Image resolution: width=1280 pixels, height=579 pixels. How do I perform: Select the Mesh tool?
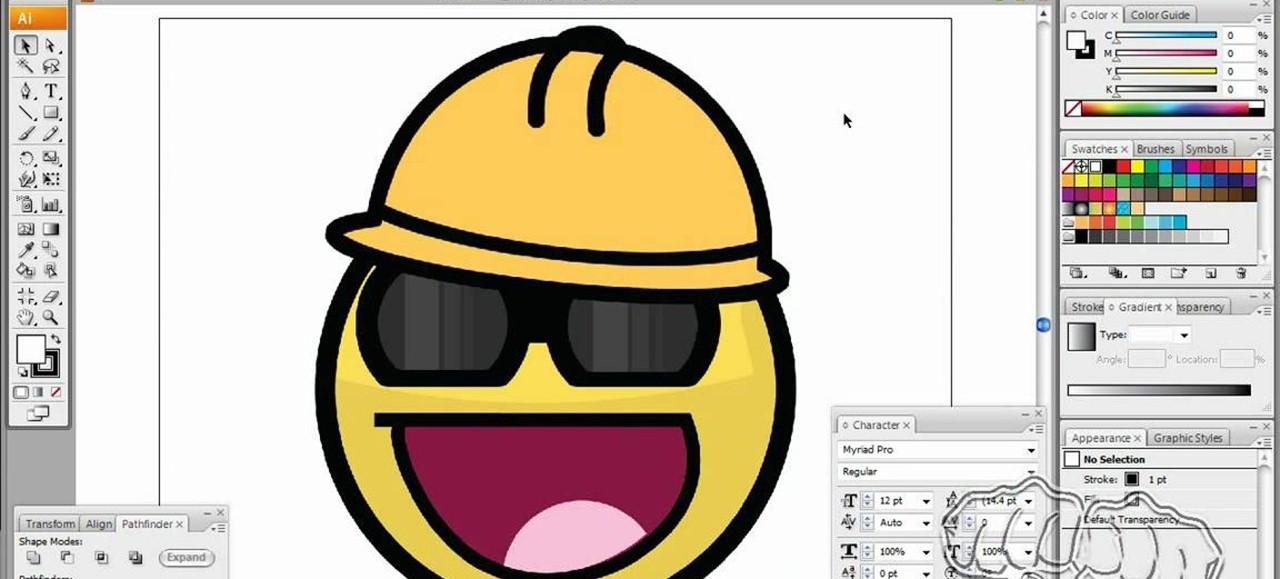27,229
